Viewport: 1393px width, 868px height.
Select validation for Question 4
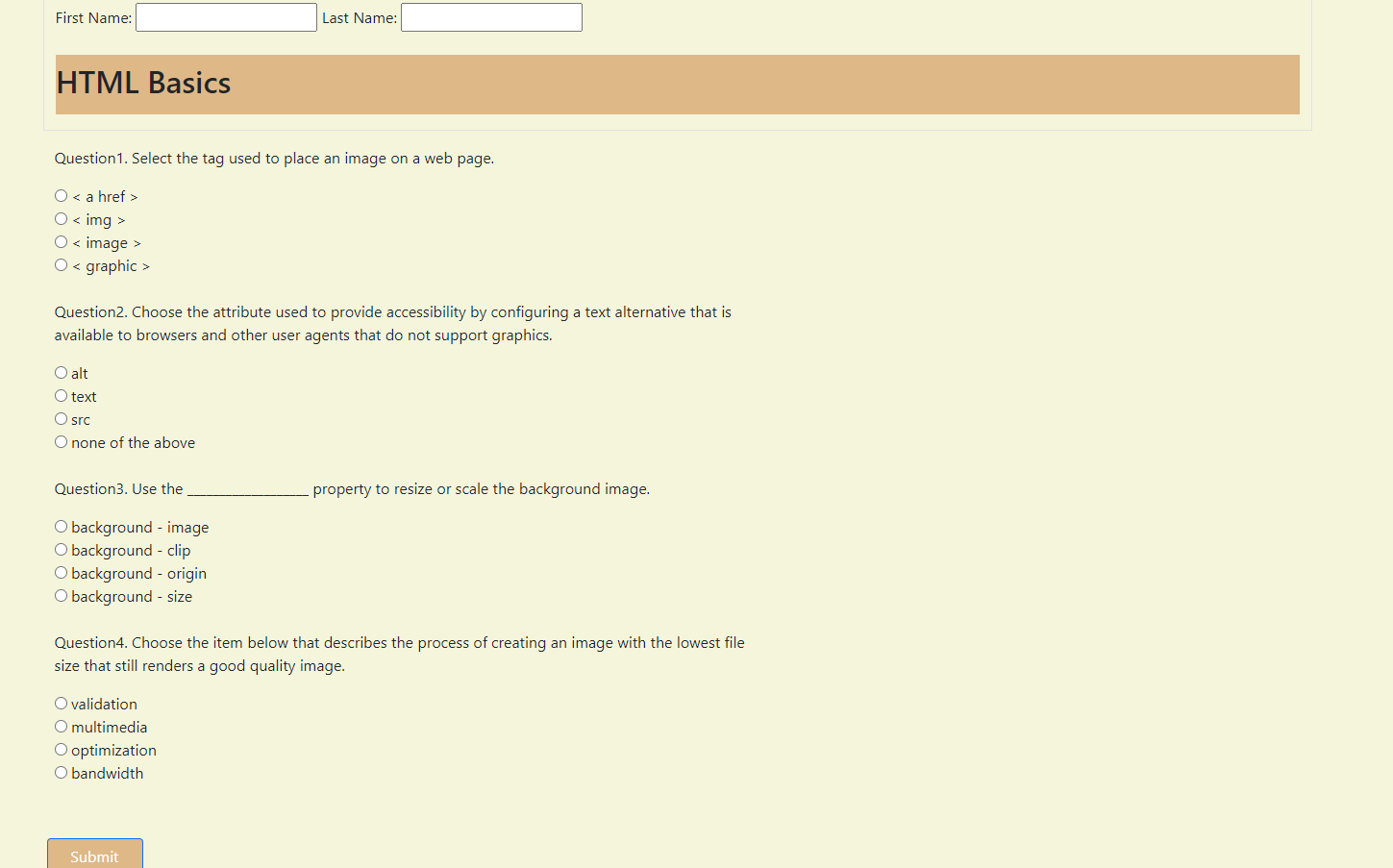(x=61, y=703)
